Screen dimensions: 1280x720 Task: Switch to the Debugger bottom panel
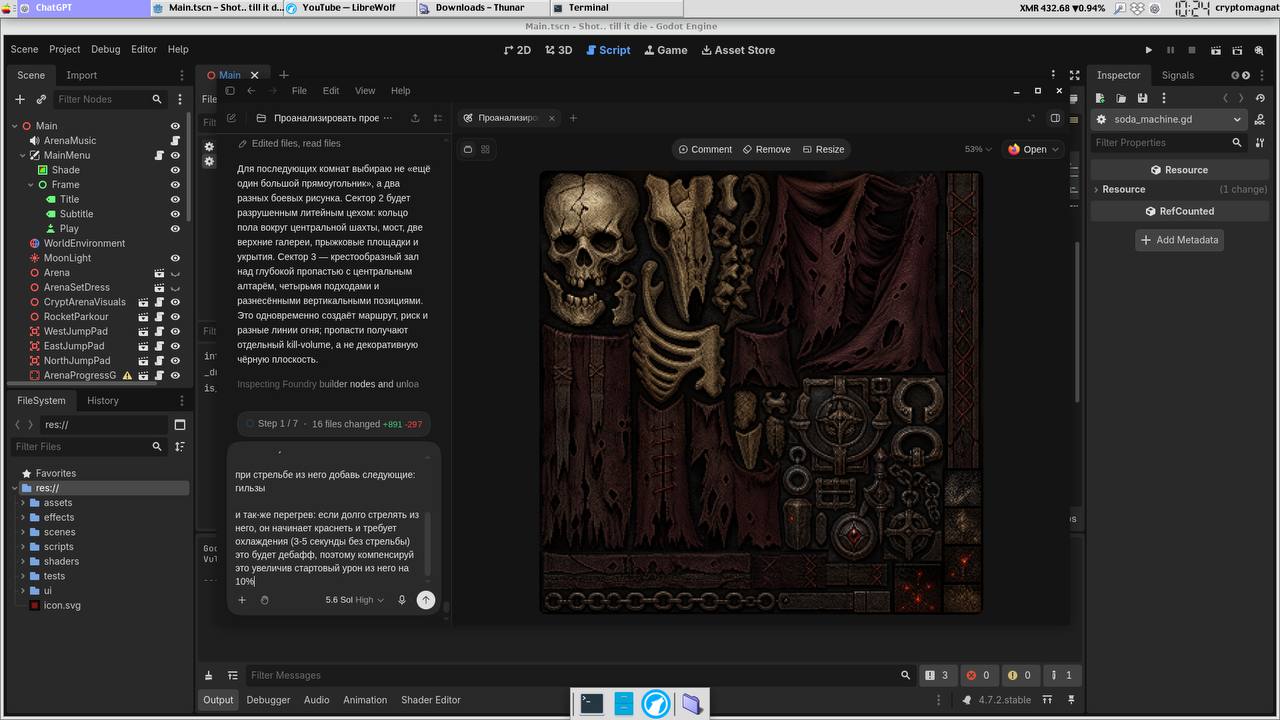(x=268, y=700)
